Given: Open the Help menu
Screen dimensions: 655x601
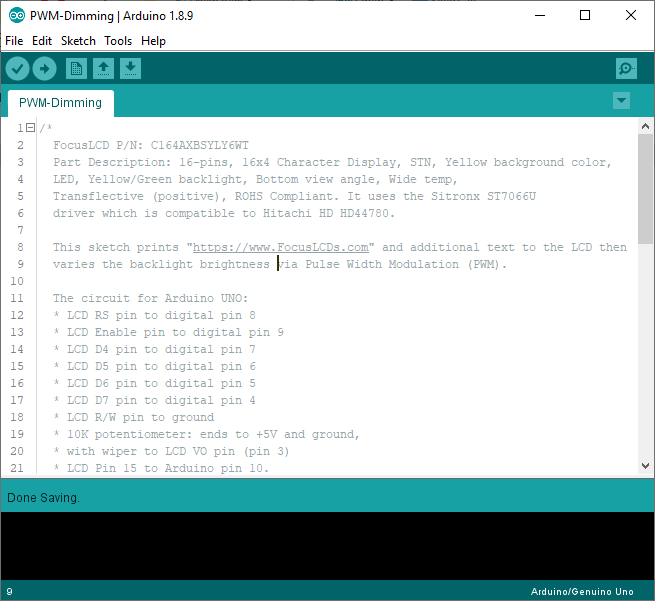Looking at the screenshot, I should 153,41.
